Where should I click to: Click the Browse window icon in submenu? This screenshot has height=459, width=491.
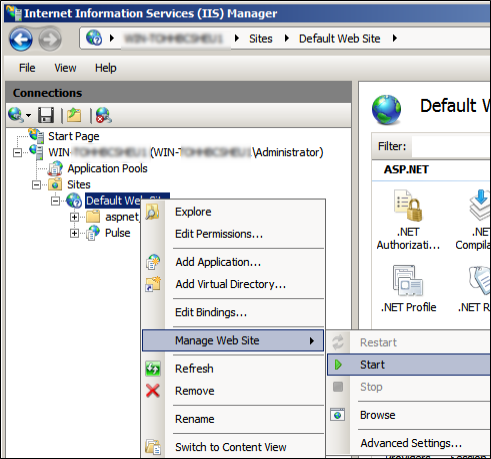click(x=338, y=415)
